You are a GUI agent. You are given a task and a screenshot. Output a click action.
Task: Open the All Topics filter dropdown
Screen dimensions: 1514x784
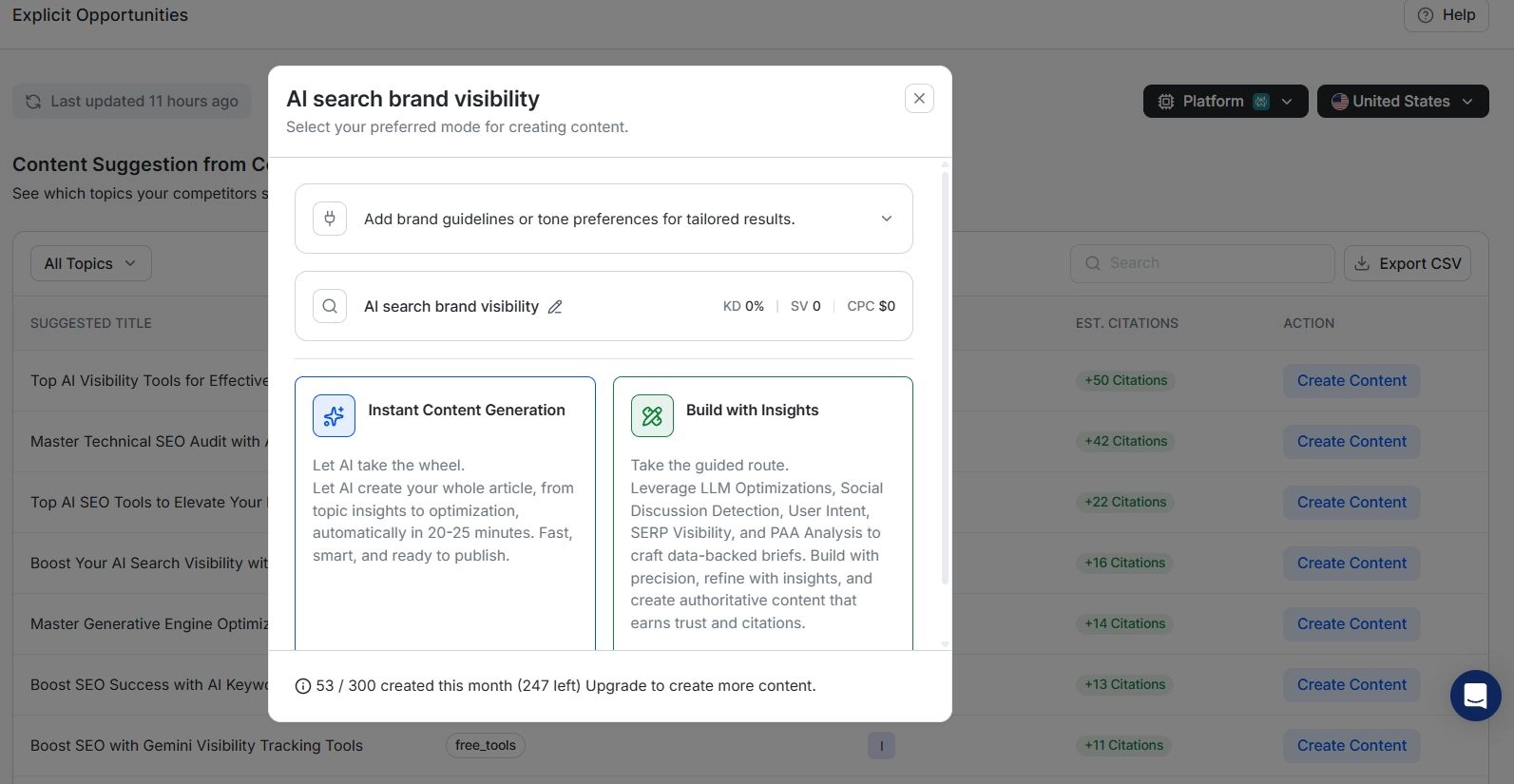tap(90, 263)
